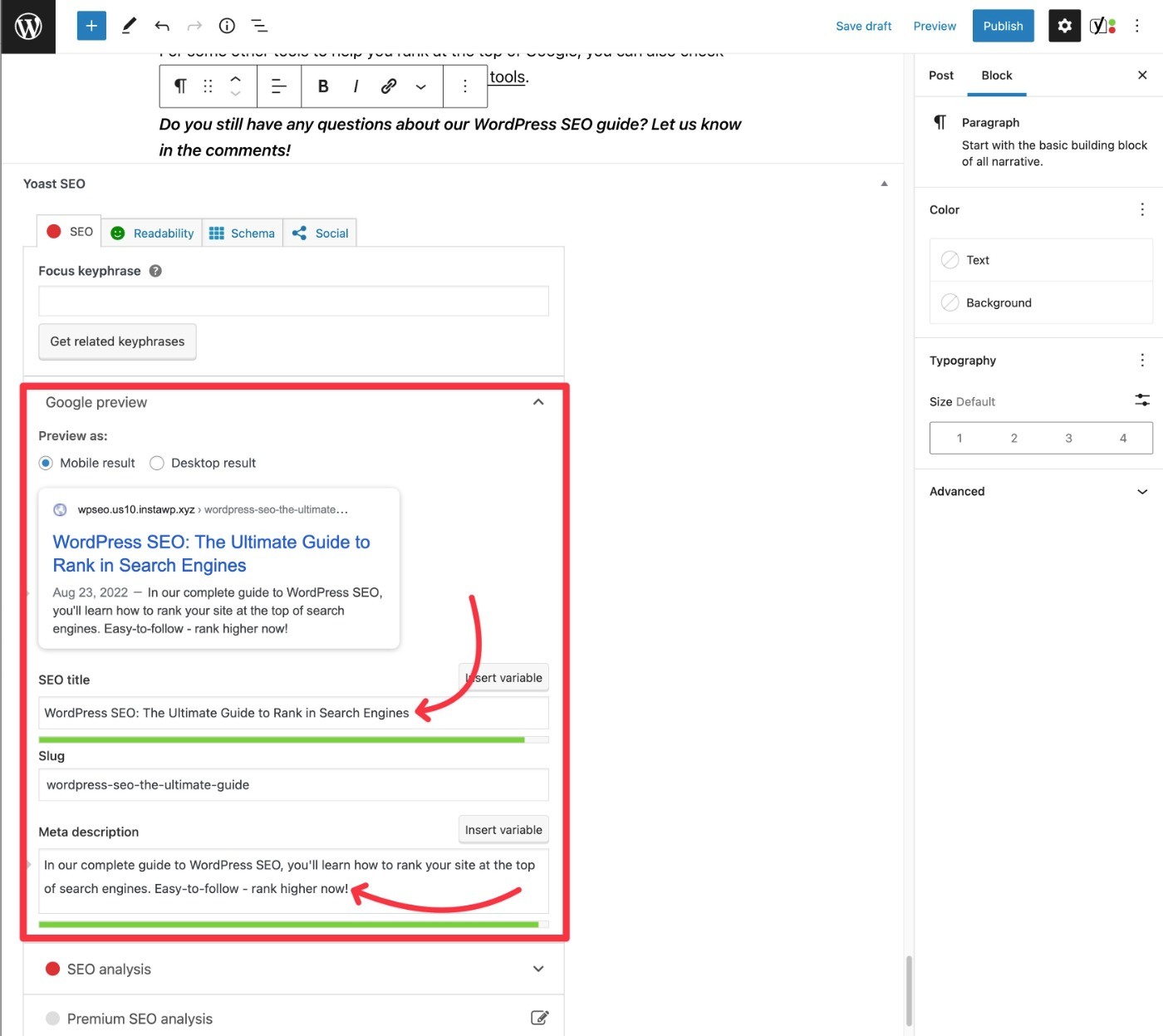Select Desktop result preview

click(156, 463)
